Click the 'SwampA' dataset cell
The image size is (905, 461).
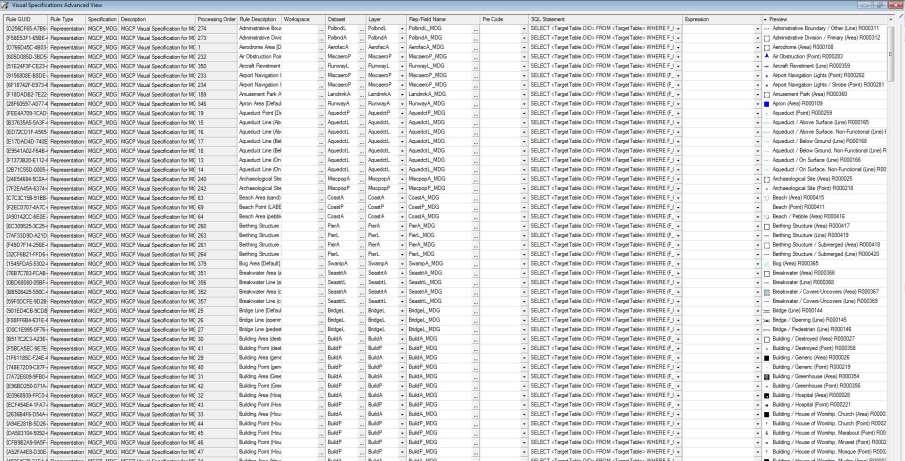tap(342, 264)
